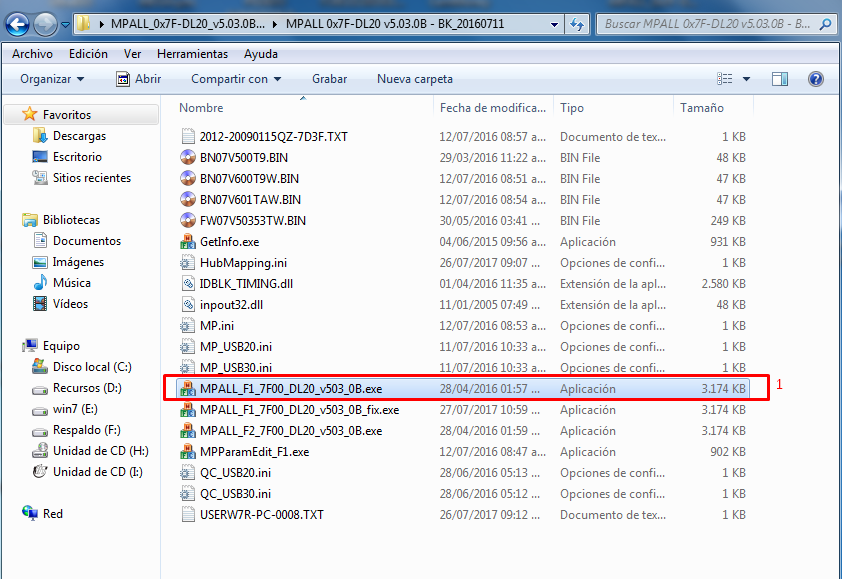The width and height of the screenshot is (842, 579).
Task: Open Recursos (D:) drive
Action: [87, 388]
